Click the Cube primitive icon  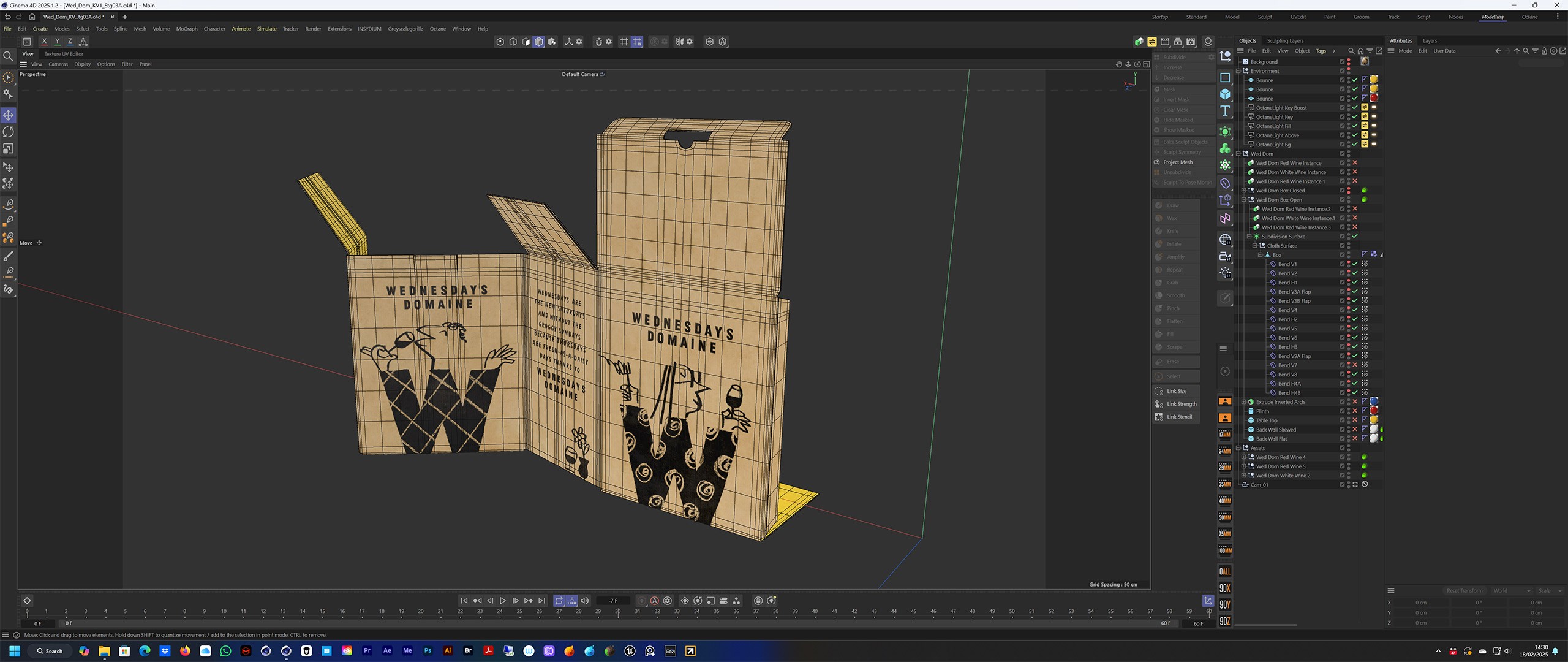(x=1225, y=94)
